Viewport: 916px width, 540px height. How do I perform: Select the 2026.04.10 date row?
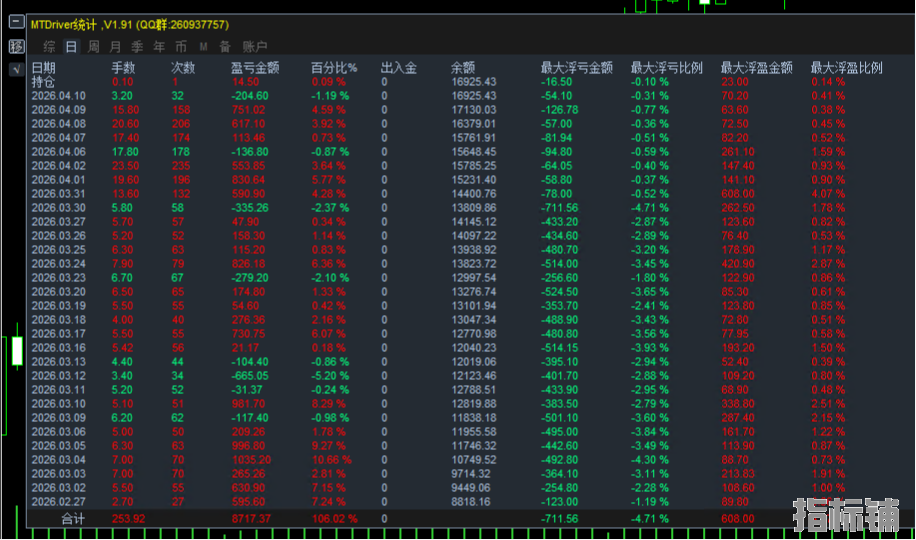(58, 96)
